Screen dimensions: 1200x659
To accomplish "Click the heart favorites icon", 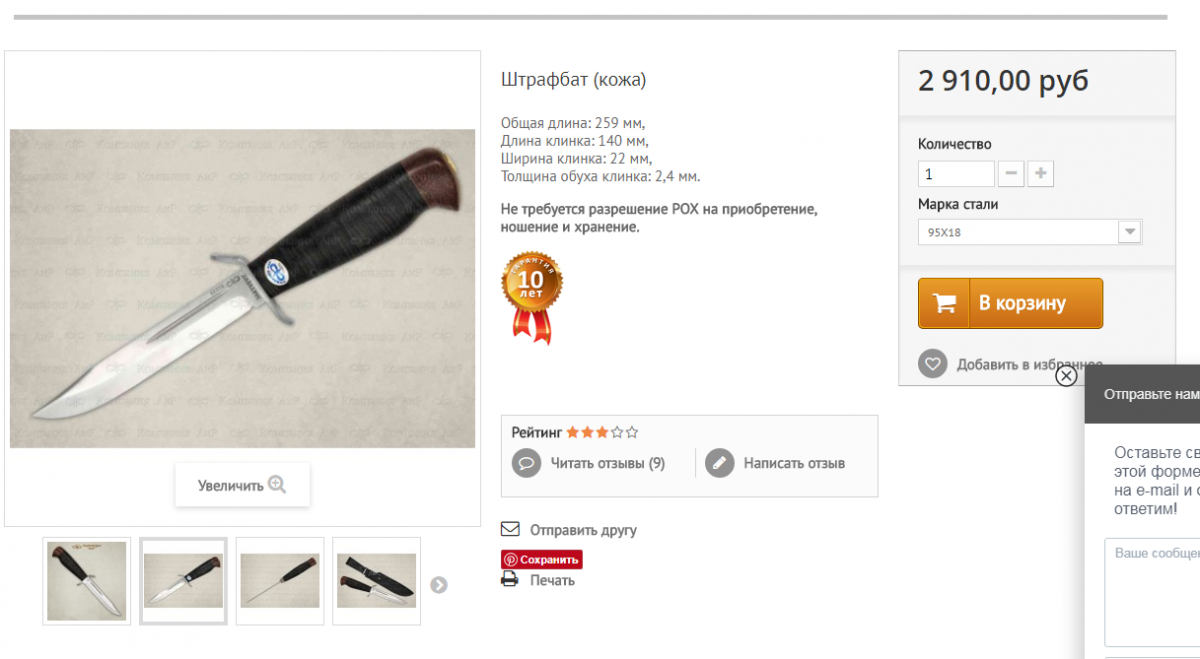I will click(932, 364).
